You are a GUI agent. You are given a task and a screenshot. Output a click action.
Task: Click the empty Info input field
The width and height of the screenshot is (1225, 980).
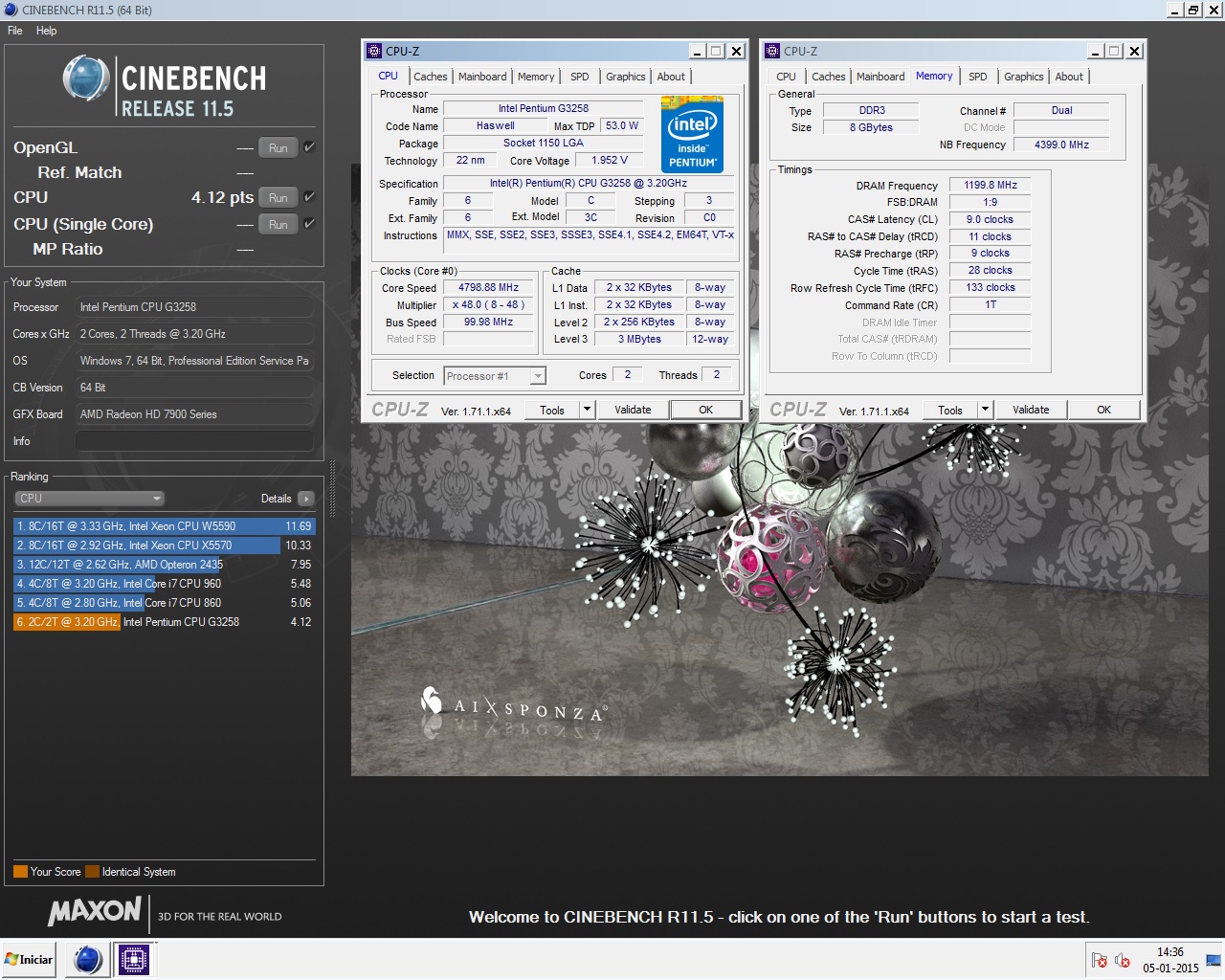194,441
